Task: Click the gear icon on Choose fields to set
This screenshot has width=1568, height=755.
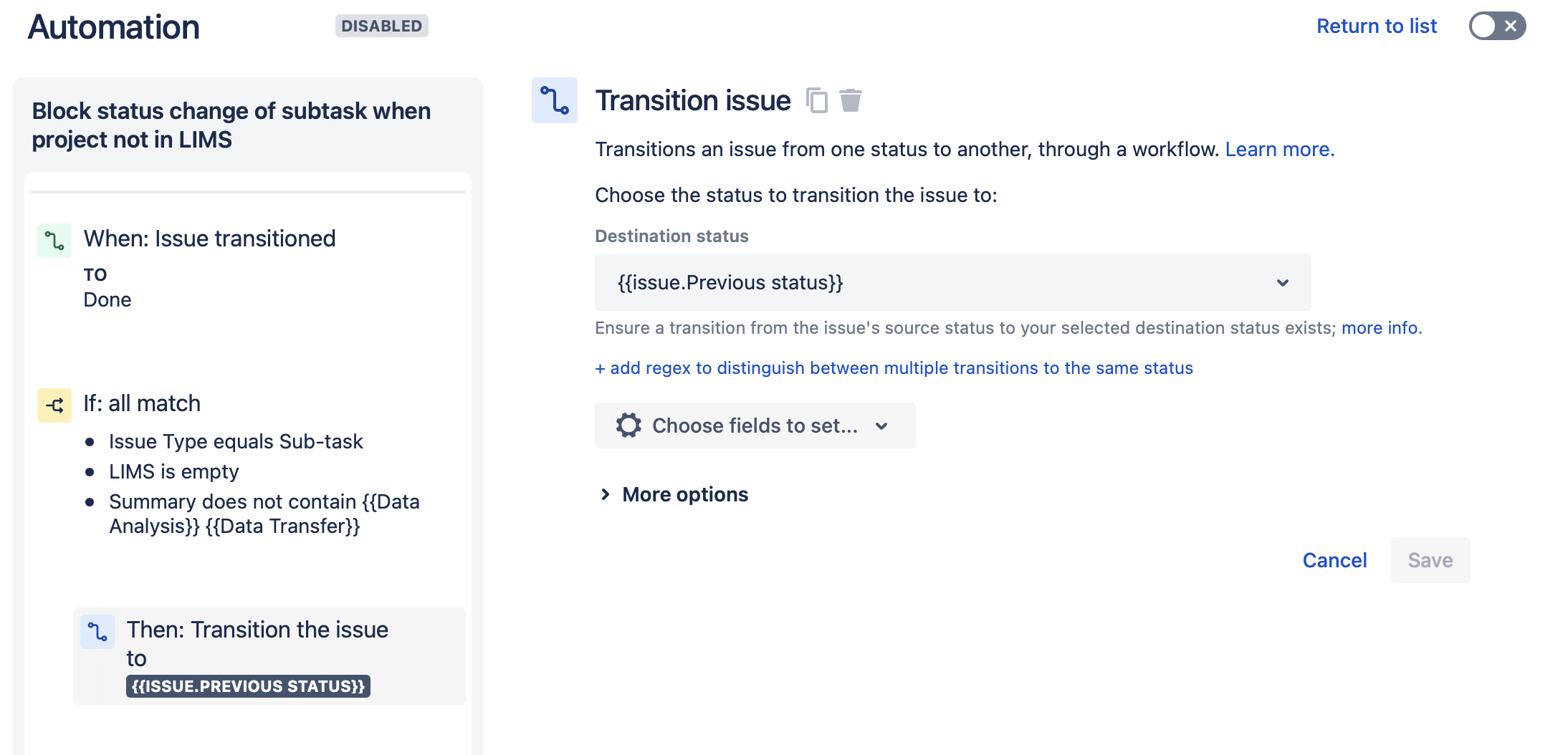Action: 628,425
